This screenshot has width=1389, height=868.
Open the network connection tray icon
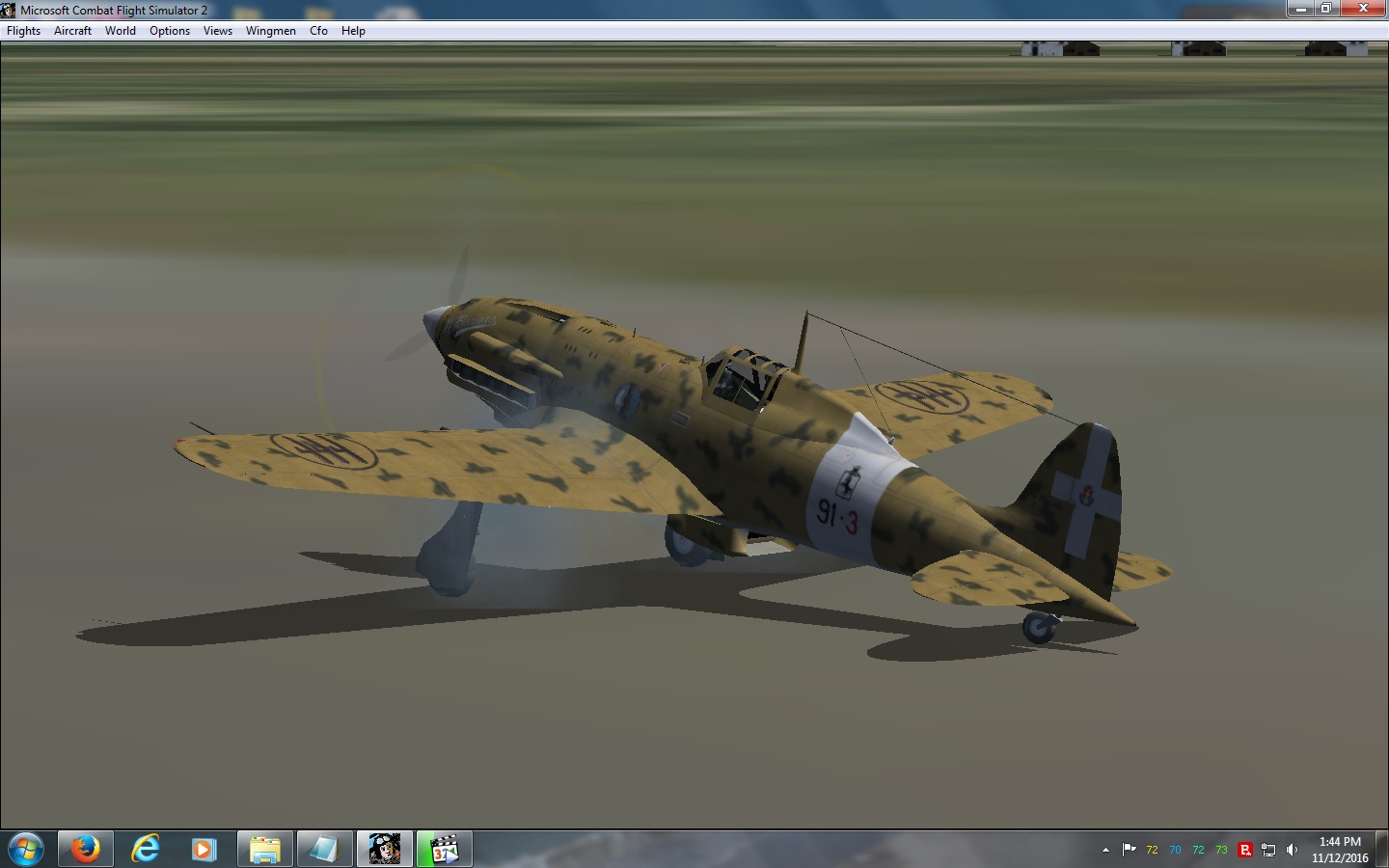1268,850
